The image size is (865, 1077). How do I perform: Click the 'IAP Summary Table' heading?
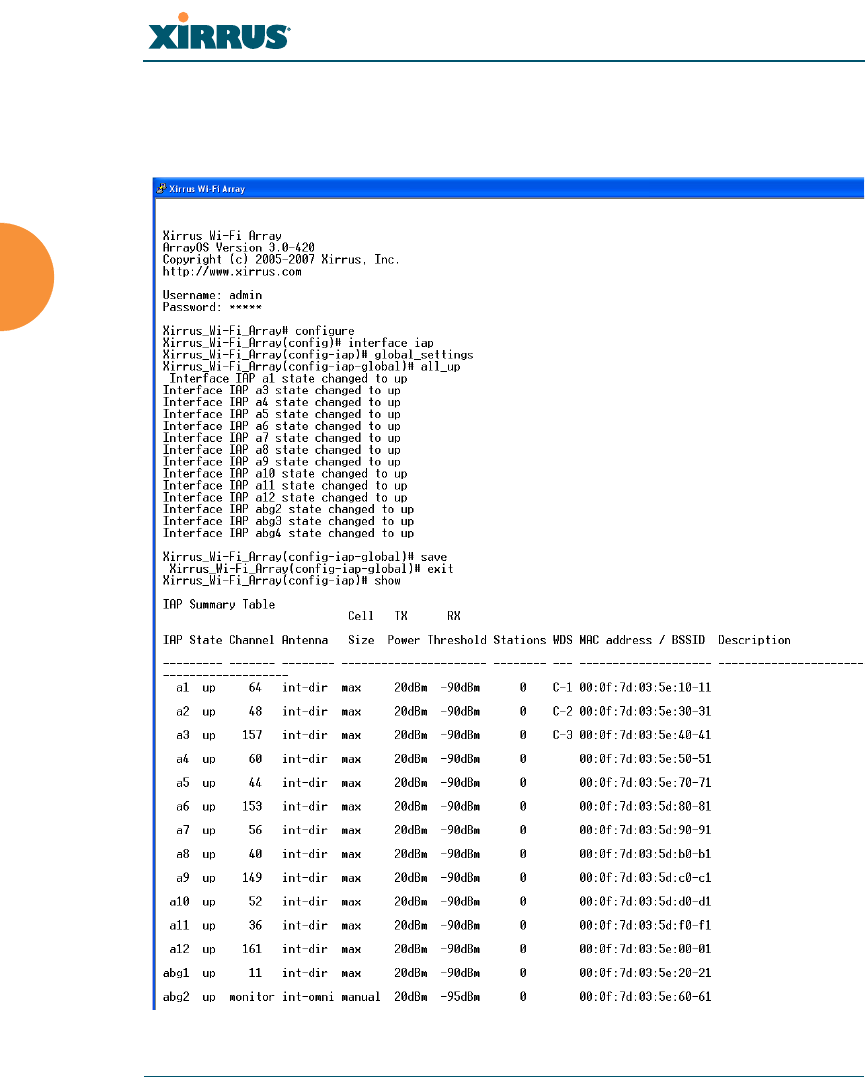pyautogui.click(x=219, y=604)
